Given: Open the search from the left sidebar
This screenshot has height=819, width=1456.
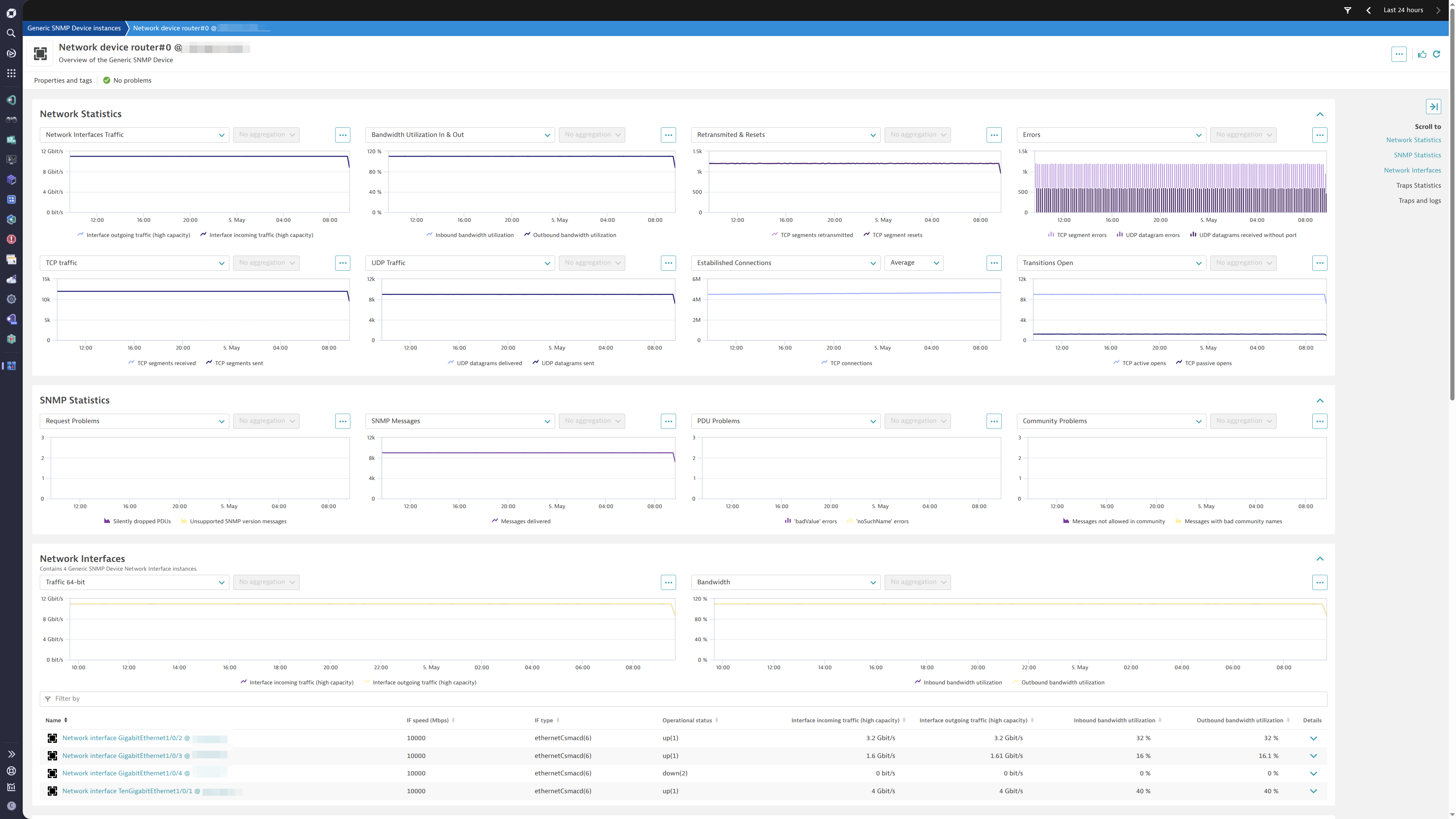Looking at the screenshot, I should (x=11, y=33).
